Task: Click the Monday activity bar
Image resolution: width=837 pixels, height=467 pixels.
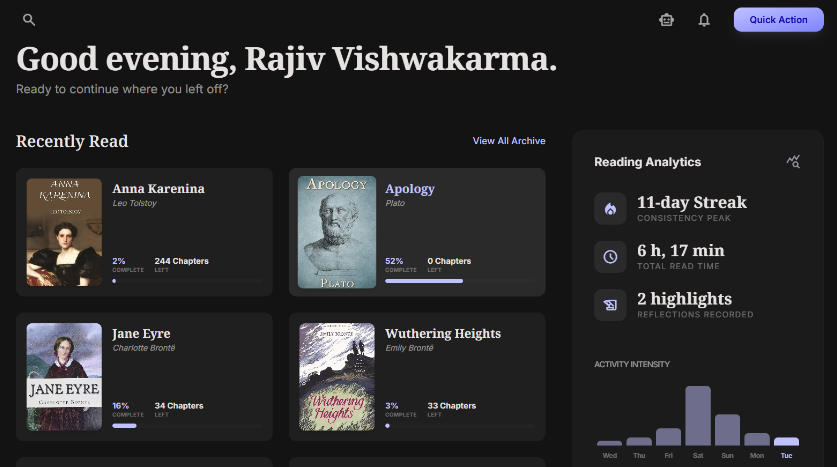Action: coord(757,439)
